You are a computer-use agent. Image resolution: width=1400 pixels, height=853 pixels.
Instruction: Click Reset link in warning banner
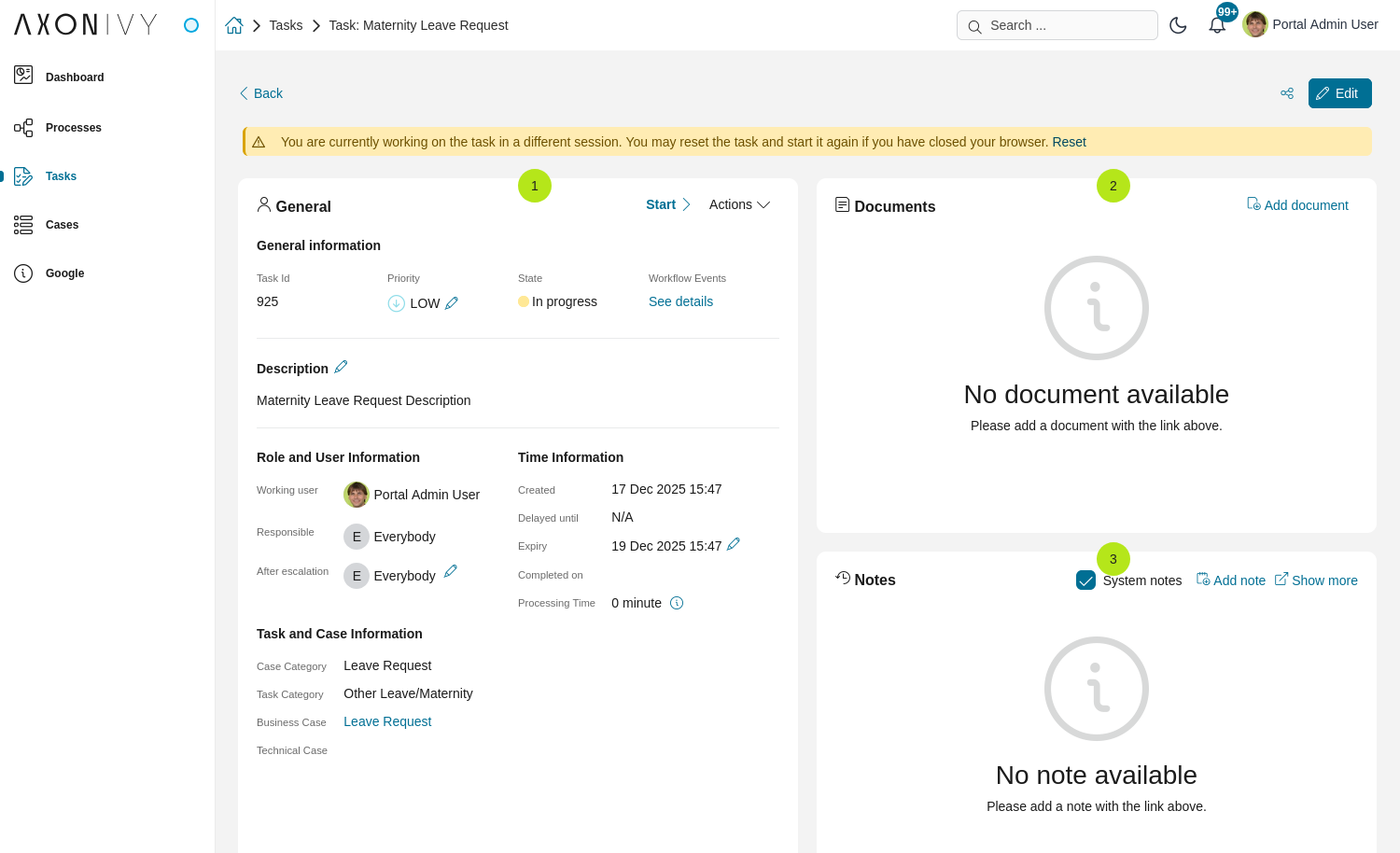coord(1069,142)
